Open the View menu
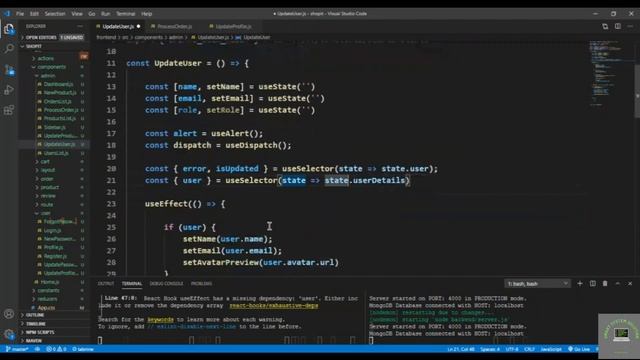640x360 pixels. [x=77, y=13]
